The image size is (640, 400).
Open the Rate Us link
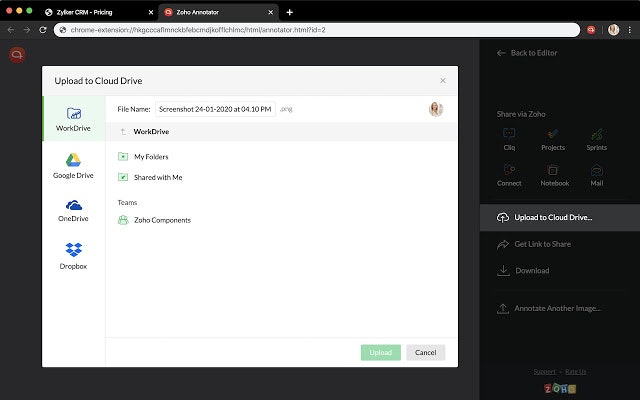[576, 371]
